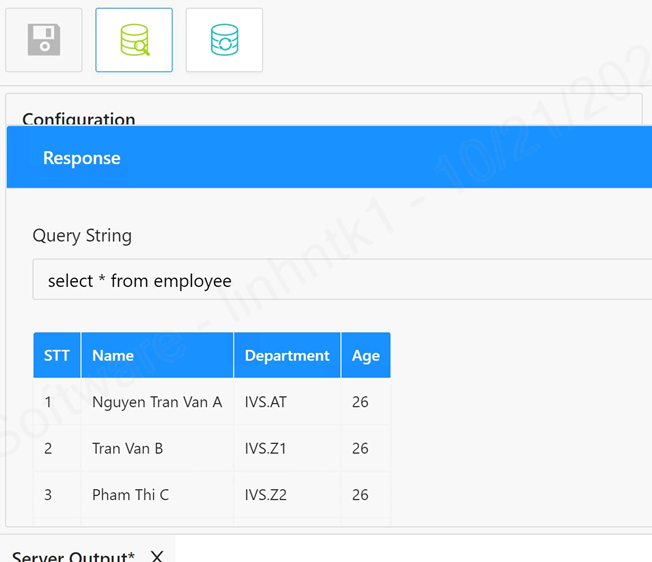Click the IVS.AT department cell

coord(287,402)
